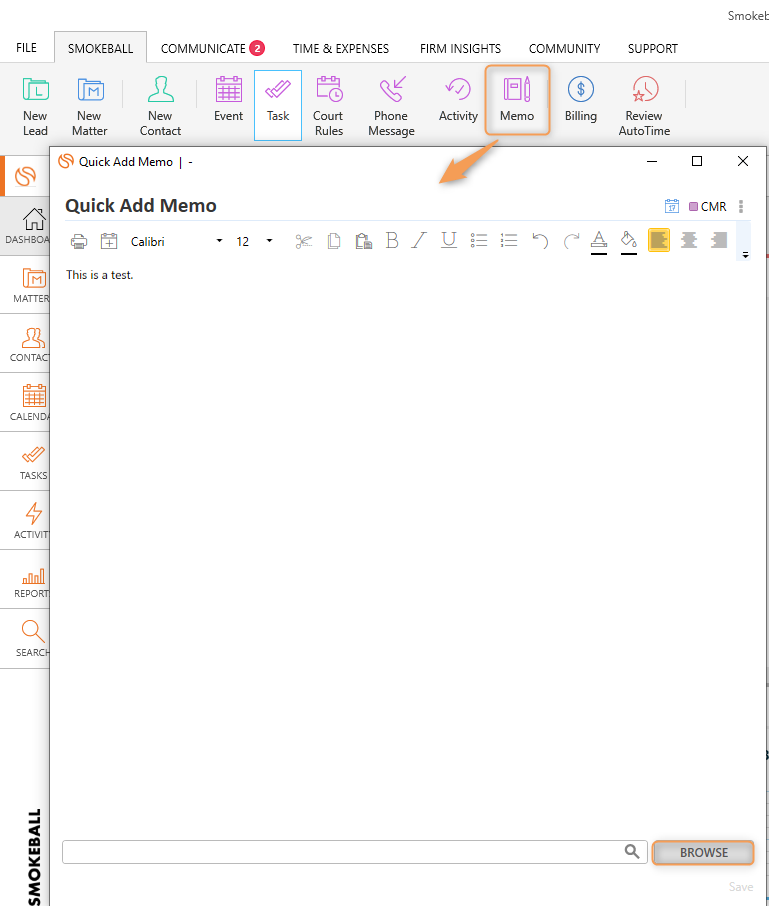Open the Activity ribbon button
The image size is (769, 906).
[458, 99]
